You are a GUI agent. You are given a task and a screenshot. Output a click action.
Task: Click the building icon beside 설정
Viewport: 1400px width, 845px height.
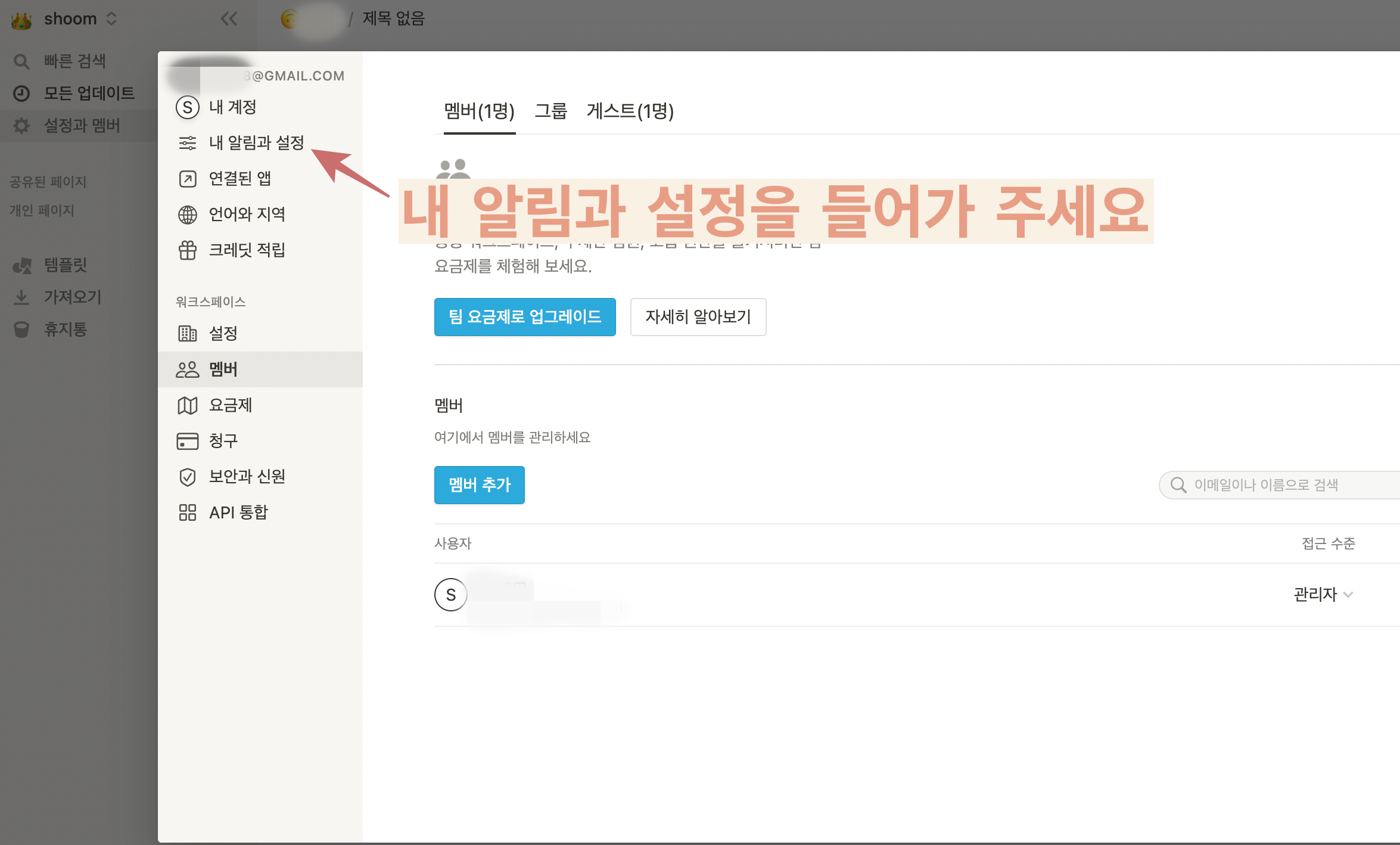[x=187, y=334]
